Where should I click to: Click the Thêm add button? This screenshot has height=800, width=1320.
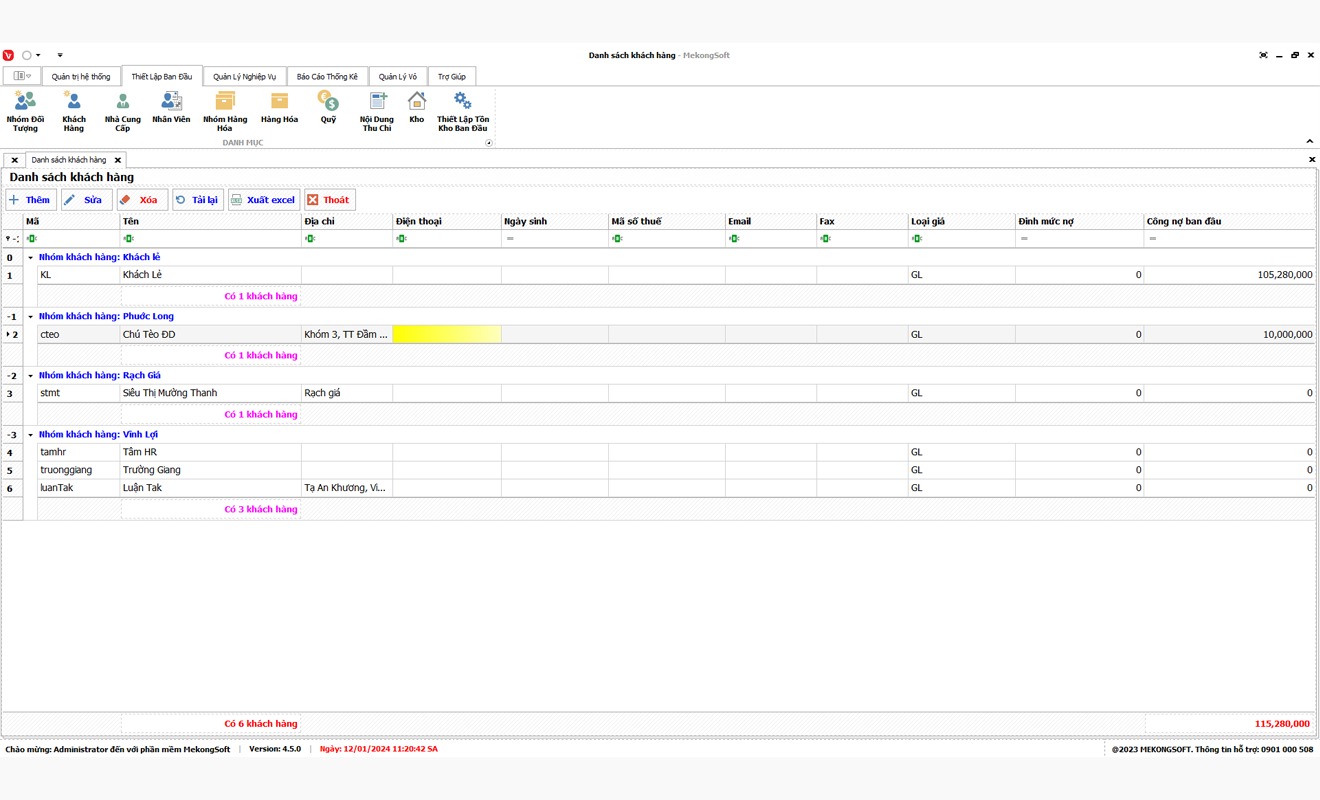[x=31, y=200]
